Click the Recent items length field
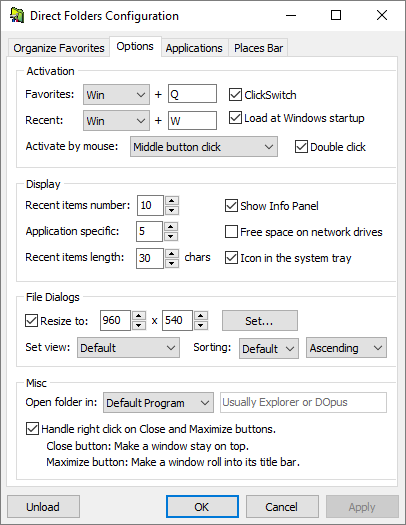Screen dimensions: 406x525 pos(150,258)
